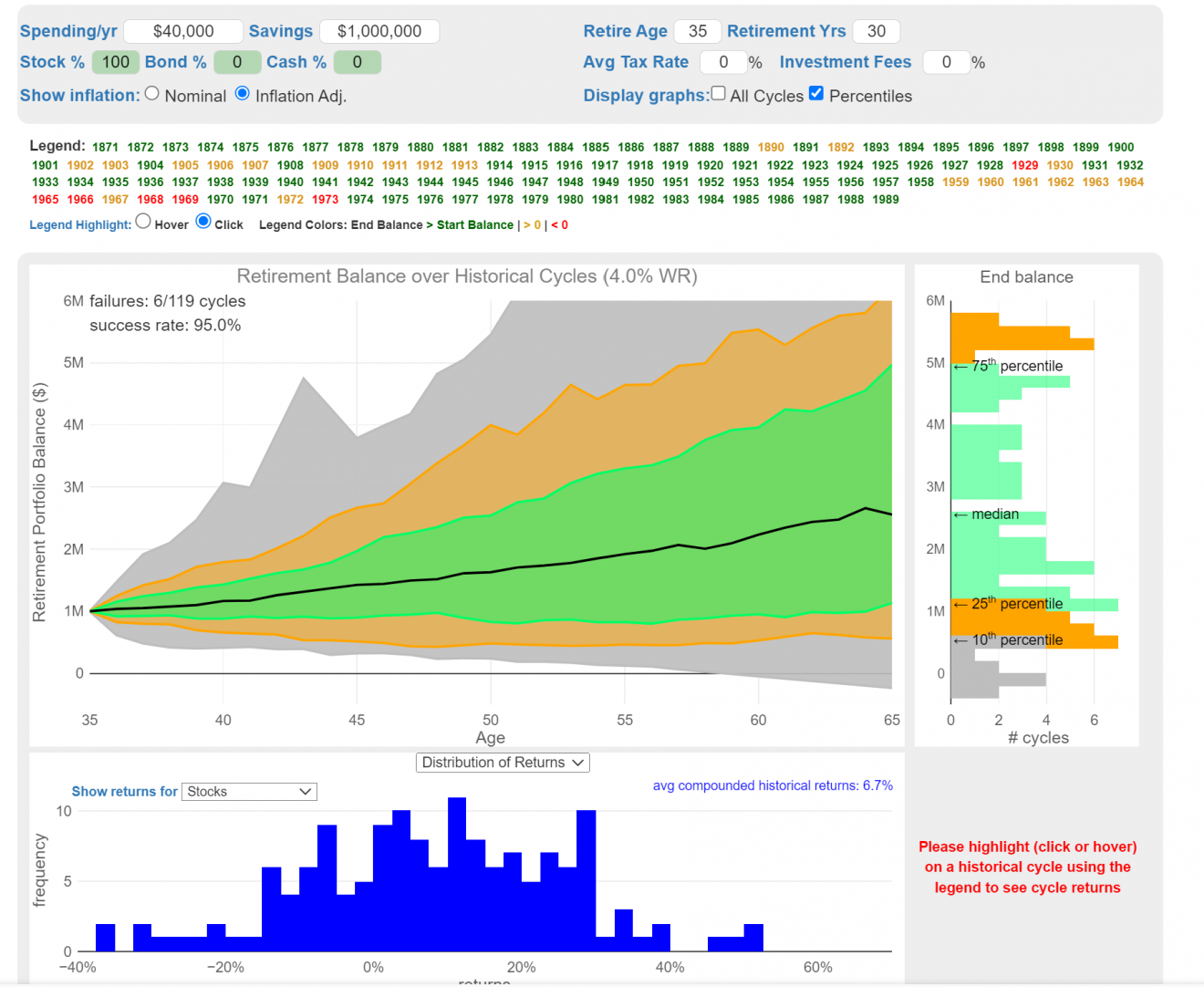Click the Stock % input box

116,62
